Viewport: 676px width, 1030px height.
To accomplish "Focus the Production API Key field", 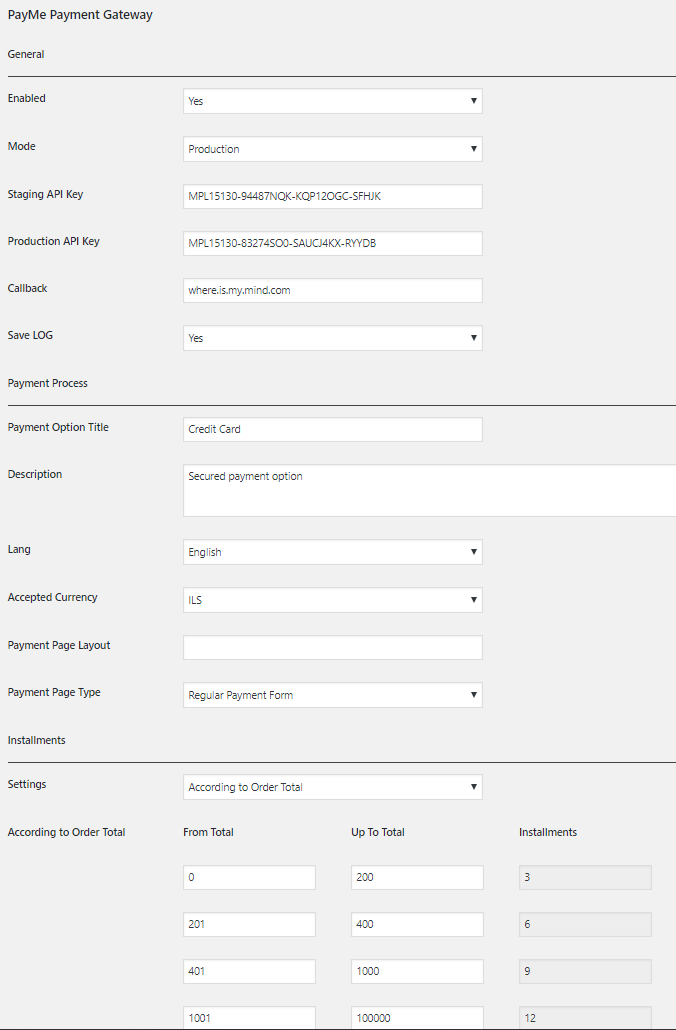I will coord(332,243).
